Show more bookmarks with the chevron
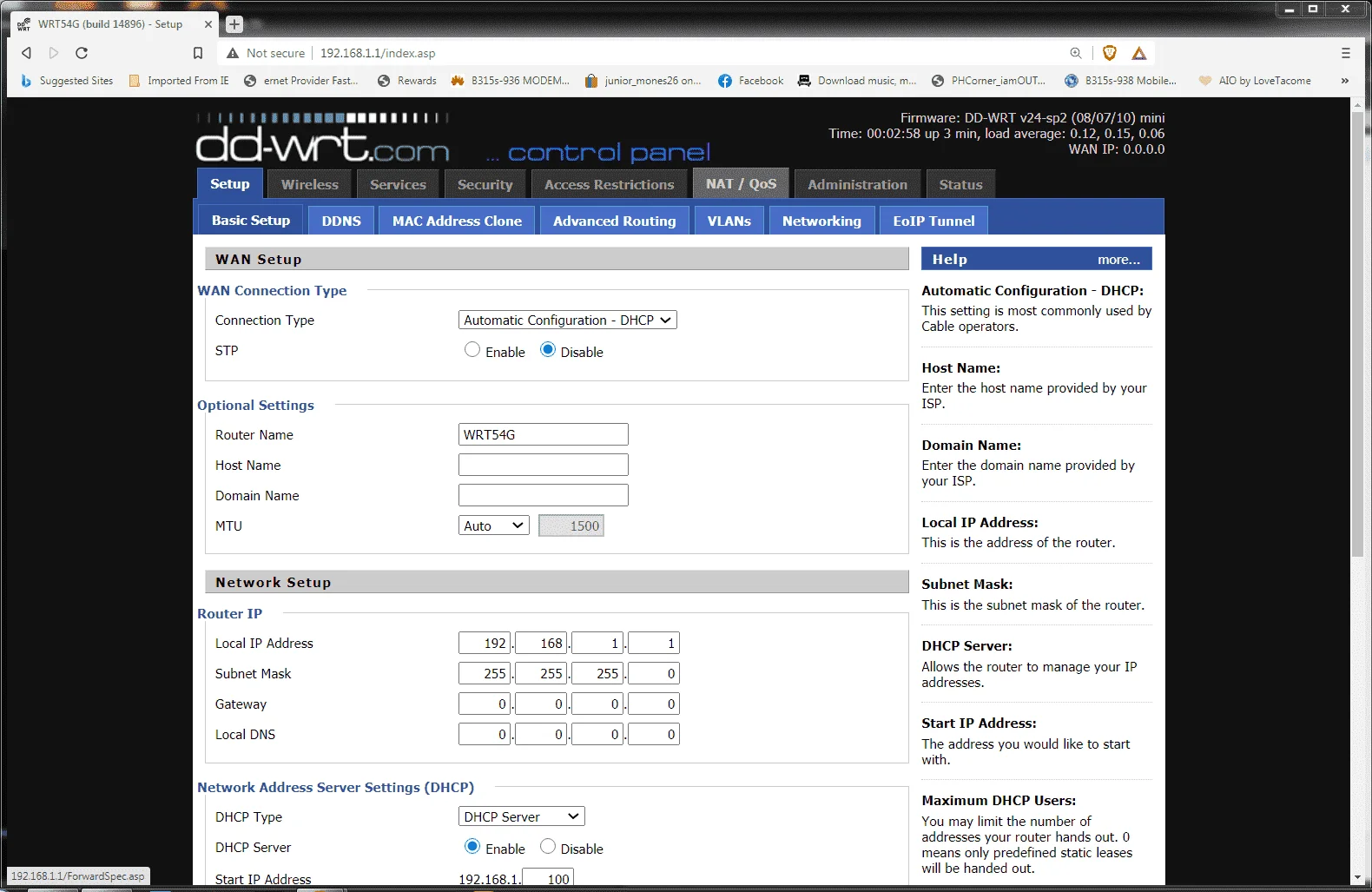Screen dimensions: 1372x892 coord(1345,81)
